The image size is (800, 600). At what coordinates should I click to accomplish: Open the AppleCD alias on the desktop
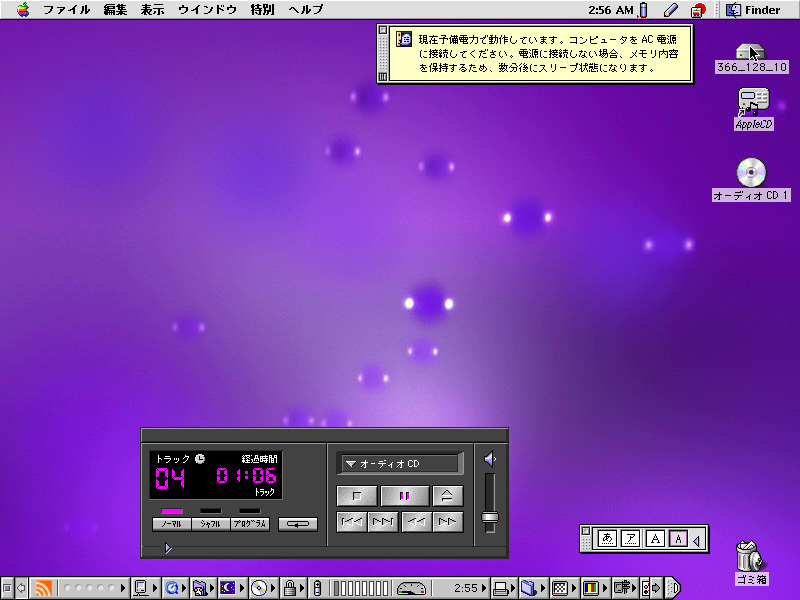752,103
